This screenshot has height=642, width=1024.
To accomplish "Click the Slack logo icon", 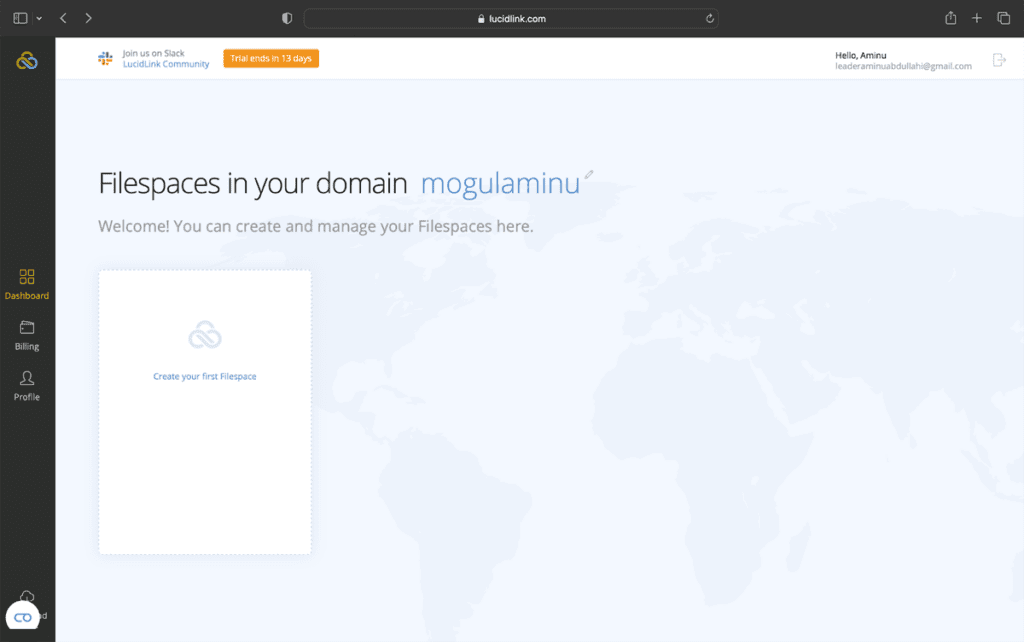I will pos(105,59).
